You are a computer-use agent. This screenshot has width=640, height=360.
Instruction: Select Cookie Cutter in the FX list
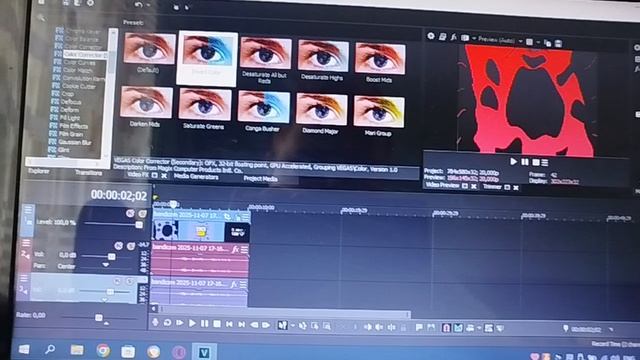coord(78,87)
